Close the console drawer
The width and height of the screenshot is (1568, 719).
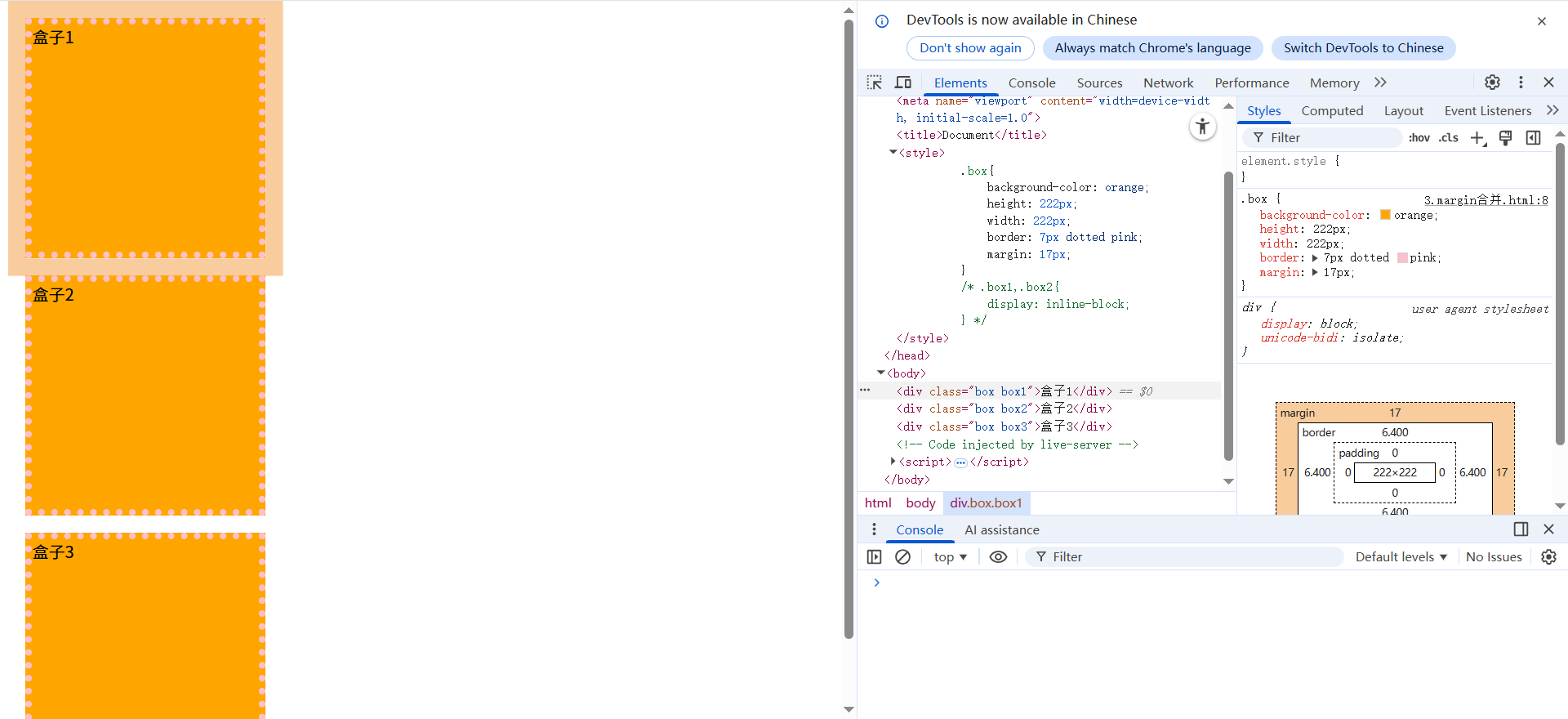(1548, 529)
